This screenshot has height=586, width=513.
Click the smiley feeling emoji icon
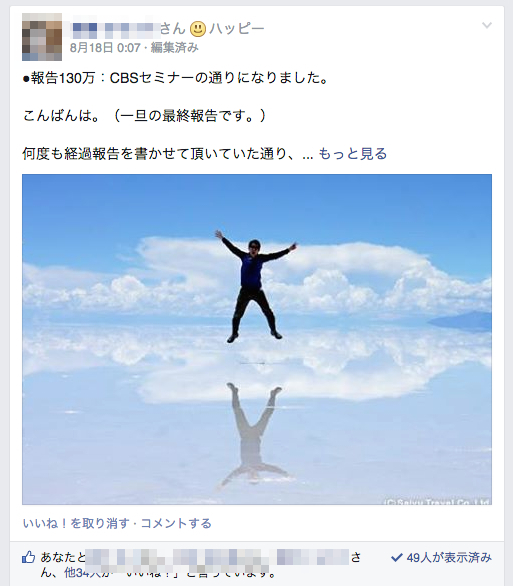(x=198, y=29)
